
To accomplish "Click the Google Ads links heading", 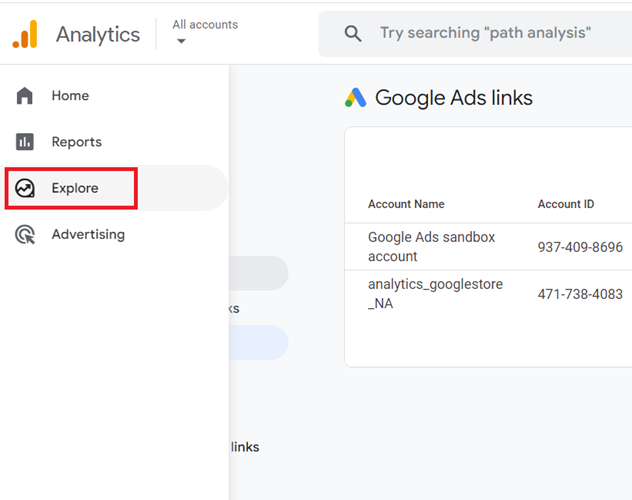I will (454, 98).
